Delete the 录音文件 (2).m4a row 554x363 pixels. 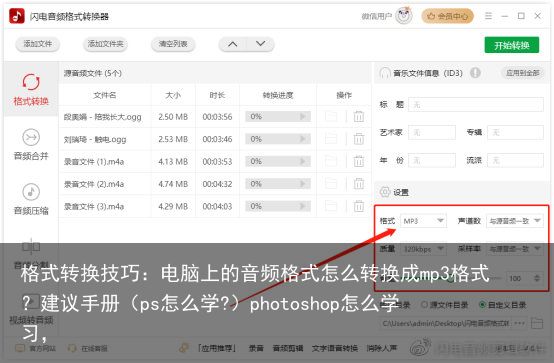359,184
